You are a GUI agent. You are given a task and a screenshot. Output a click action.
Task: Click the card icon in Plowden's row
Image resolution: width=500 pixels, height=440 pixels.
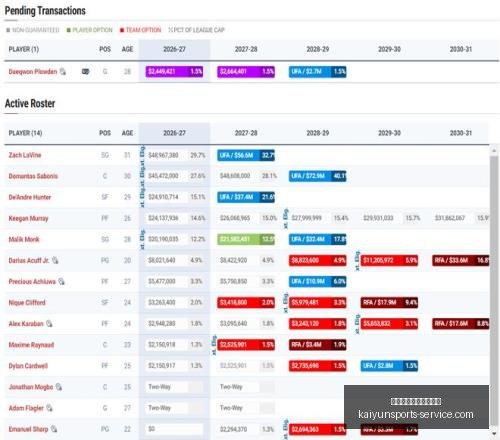(x=85, y=71)
